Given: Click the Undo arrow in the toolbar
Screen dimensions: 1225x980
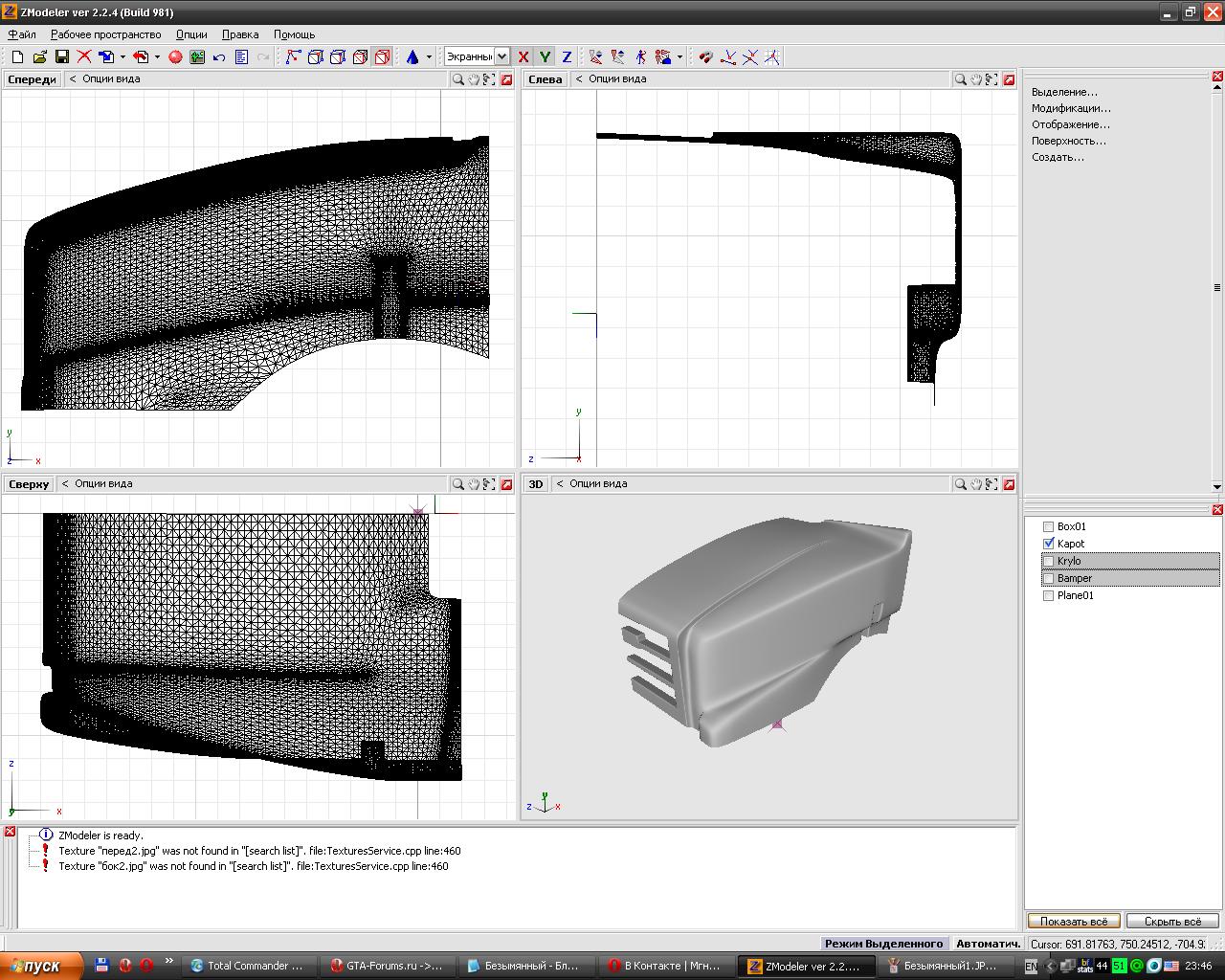Looking at the screenshot, I should tap(219, 57).
